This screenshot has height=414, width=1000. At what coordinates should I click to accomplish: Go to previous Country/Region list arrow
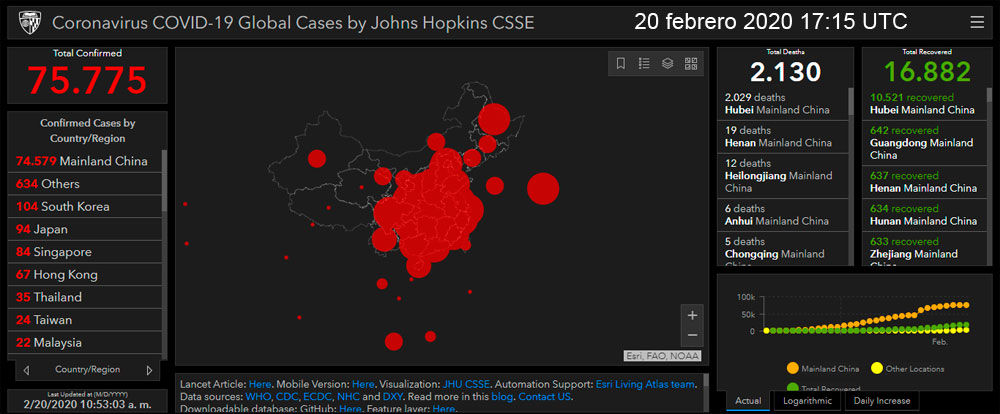(26, 370)
